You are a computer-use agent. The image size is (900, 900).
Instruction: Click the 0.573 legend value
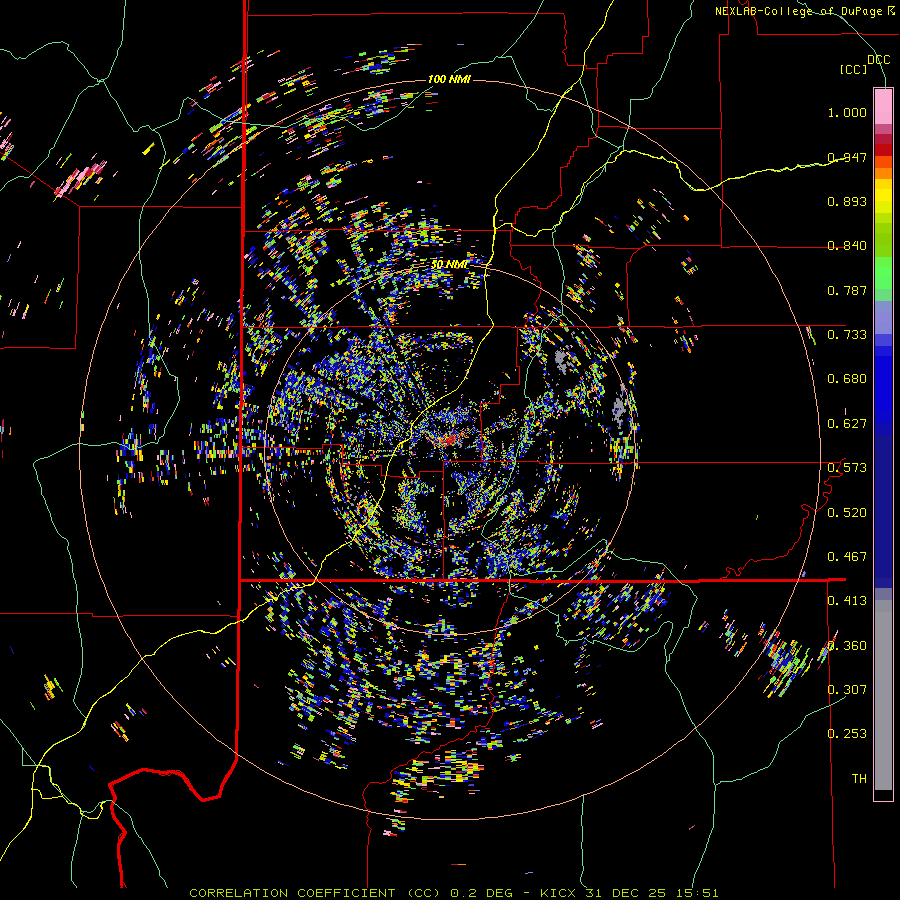pos(847,468)
